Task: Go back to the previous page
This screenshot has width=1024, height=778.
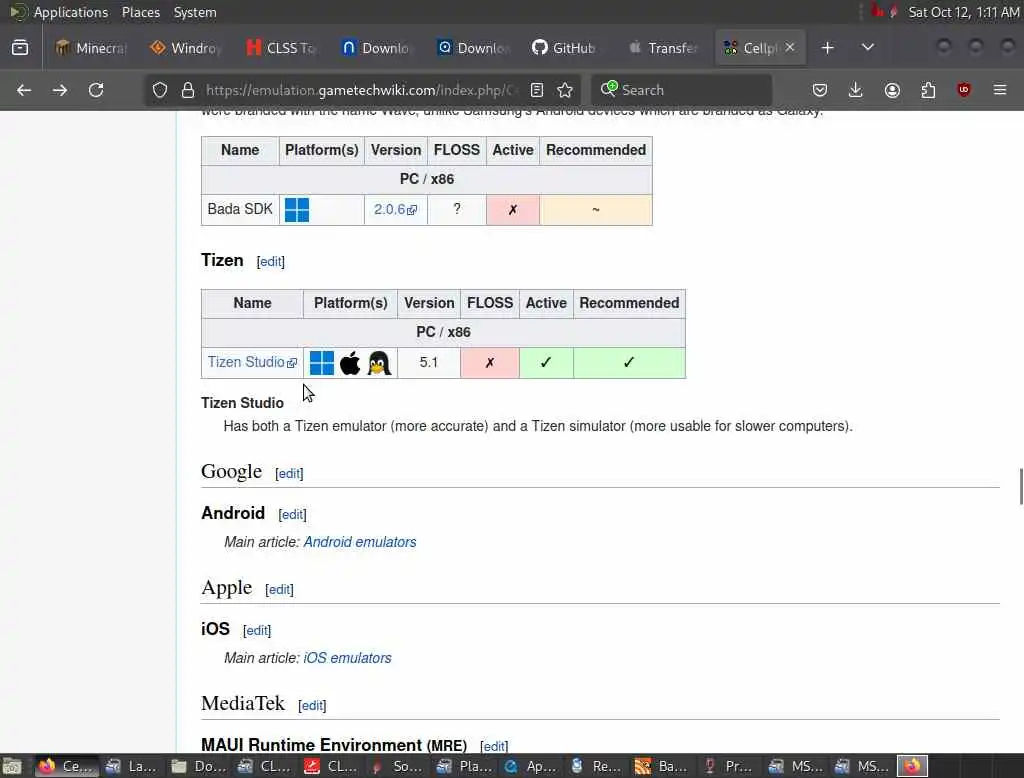Action: pyautogui.click(x=24, y=90)
